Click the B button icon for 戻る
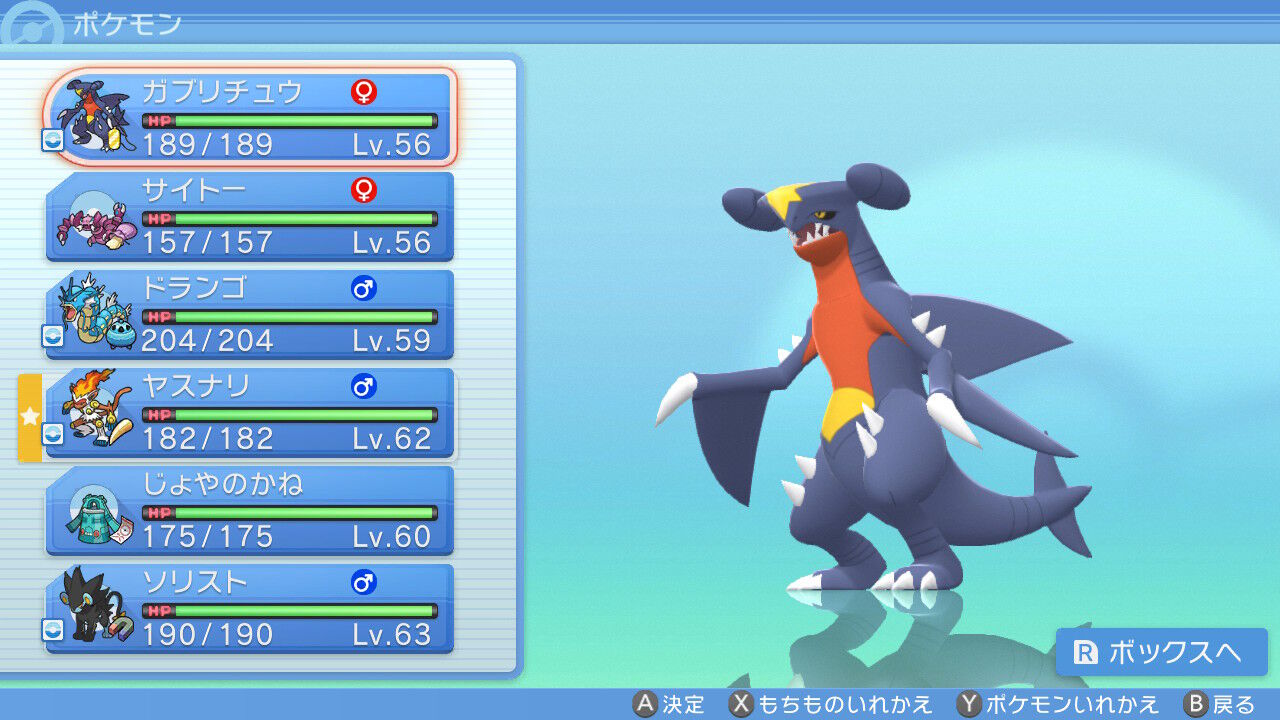This screenshot has width=1280, height=720. [x=1195, y=704]
